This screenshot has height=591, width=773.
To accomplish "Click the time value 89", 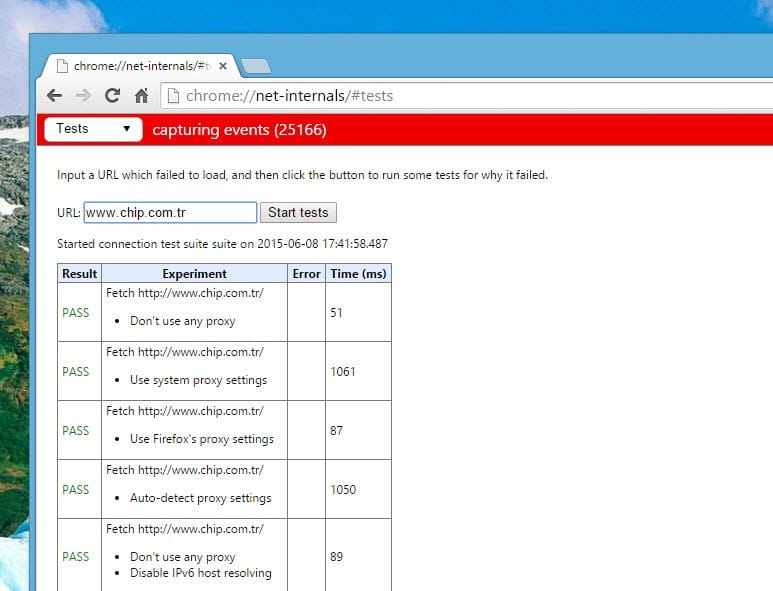I will coord(336,556).
